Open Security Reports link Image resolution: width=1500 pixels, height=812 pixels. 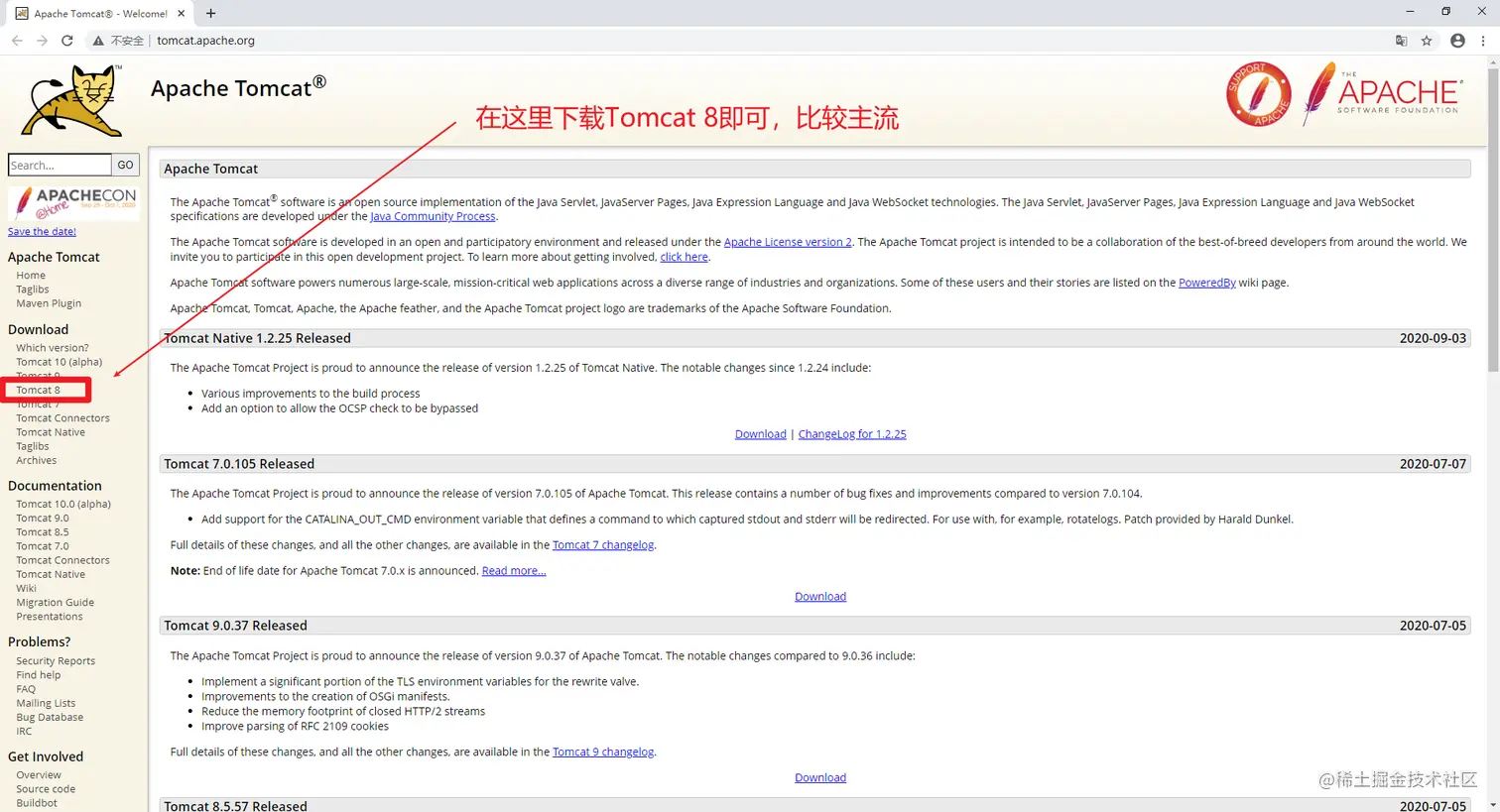click(56, 661)
